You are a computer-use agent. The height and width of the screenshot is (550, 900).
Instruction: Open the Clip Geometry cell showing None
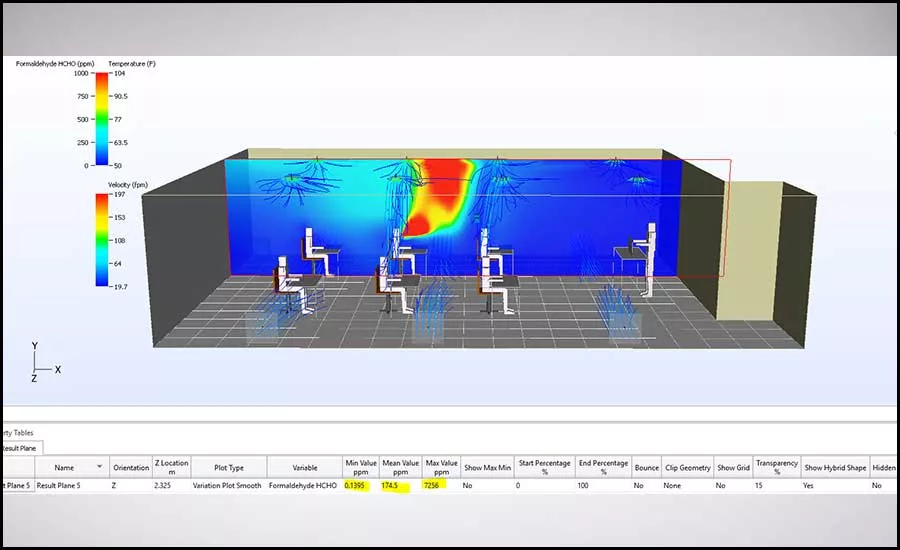pos(688,485)
